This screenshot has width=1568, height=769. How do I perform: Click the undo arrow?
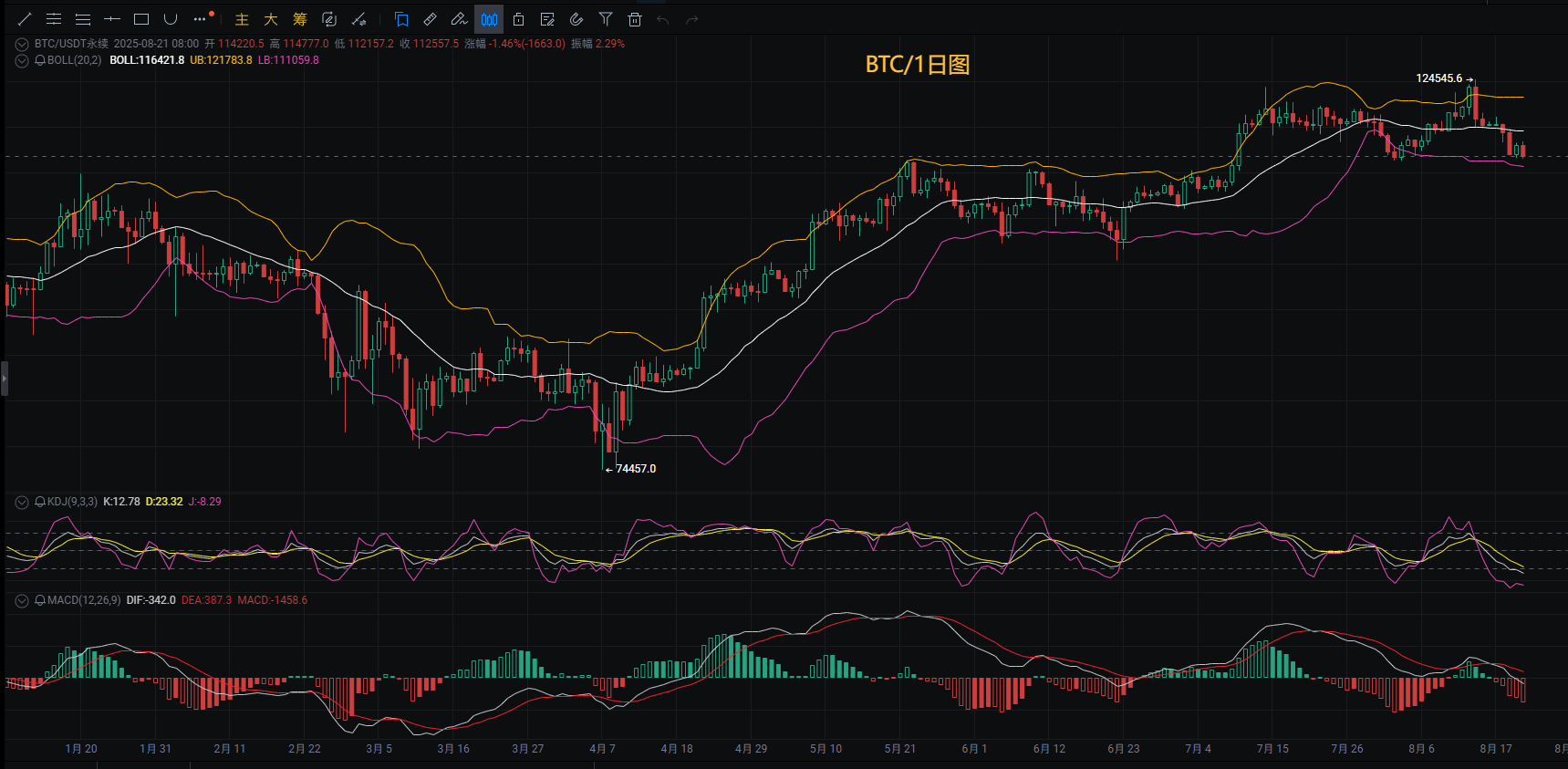(663, 19)
